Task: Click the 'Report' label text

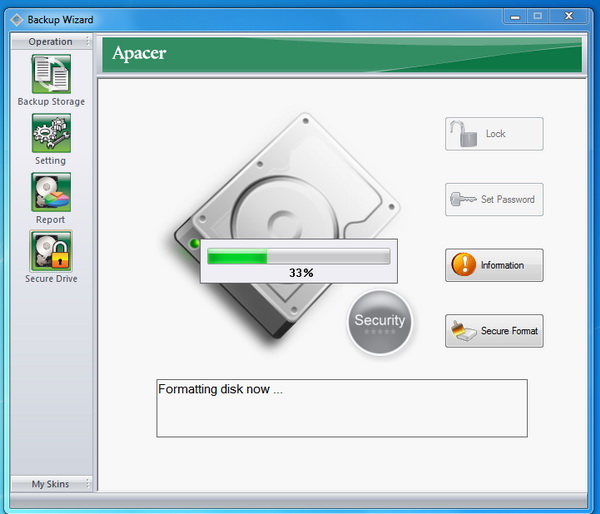Action: pos(51,220)
